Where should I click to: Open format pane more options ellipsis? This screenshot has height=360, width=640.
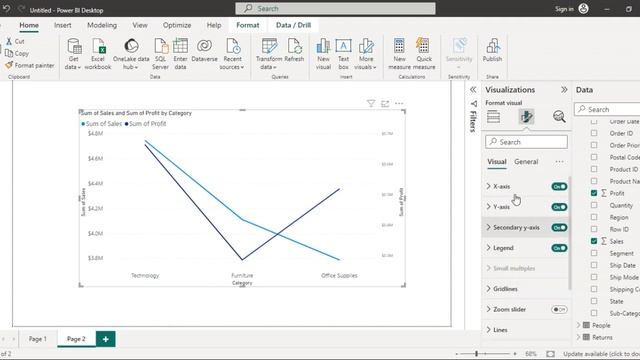point(559,162)
